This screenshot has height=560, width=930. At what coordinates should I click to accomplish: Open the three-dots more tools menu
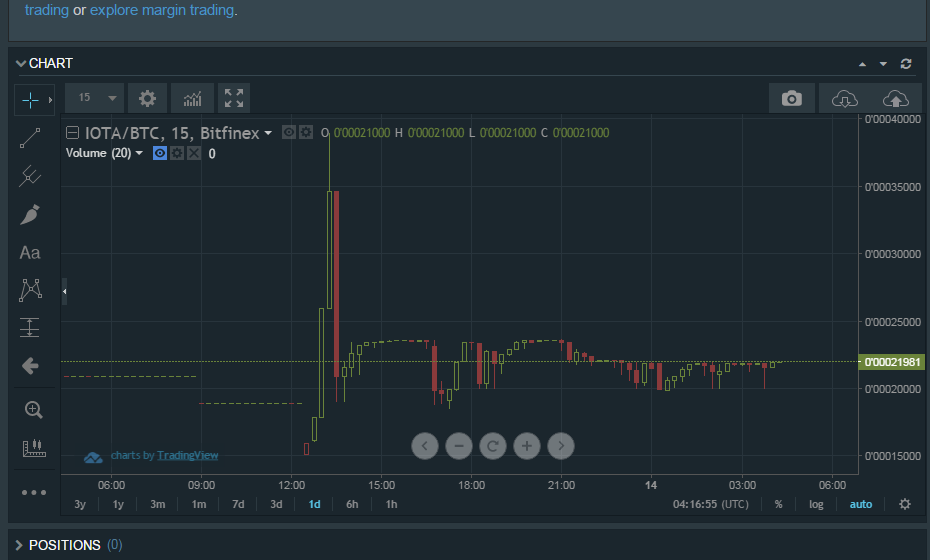tap(34, 492)
